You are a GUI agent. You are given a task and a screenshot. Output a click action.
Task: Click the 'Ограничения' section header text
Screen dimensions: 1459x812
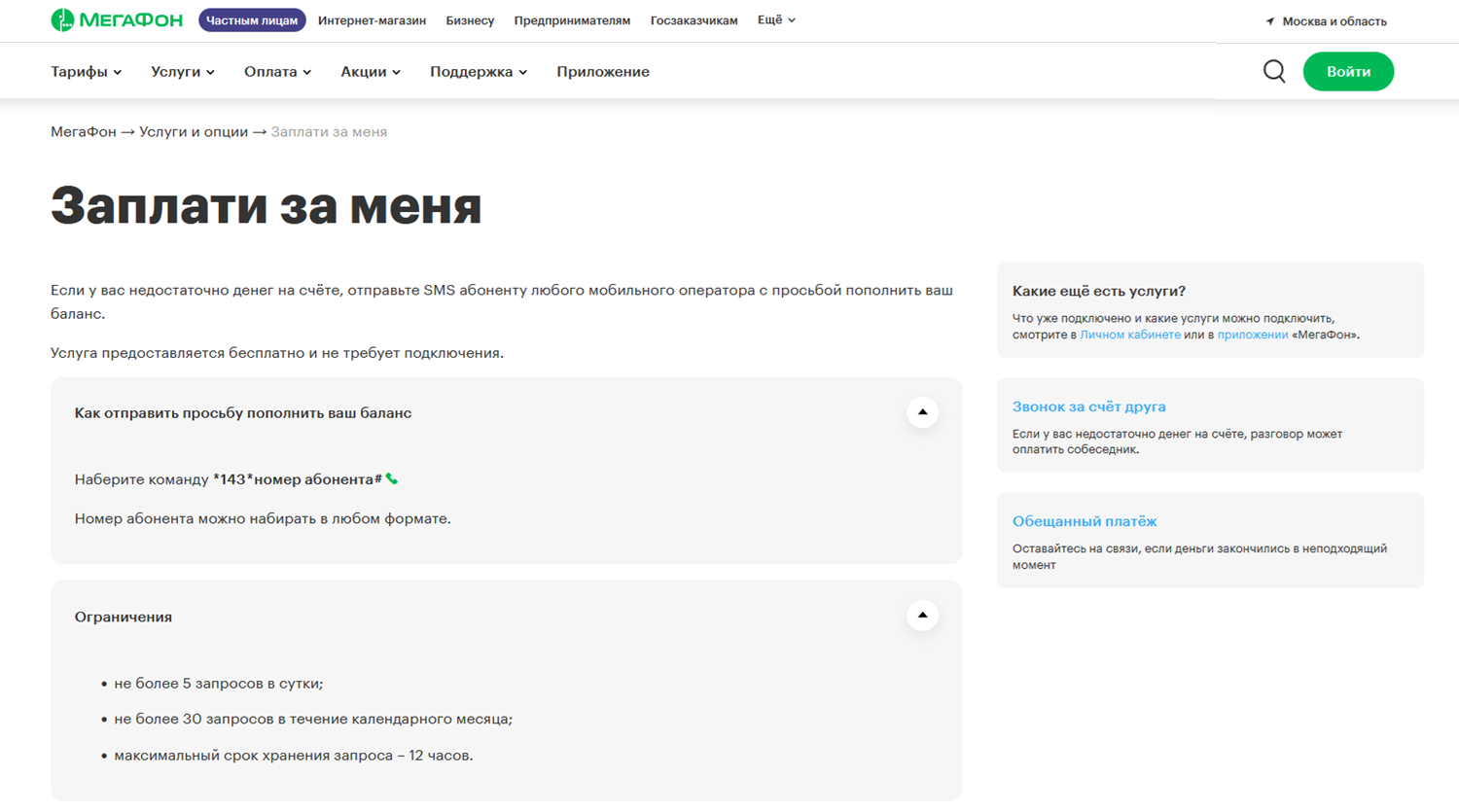(124, 617)
